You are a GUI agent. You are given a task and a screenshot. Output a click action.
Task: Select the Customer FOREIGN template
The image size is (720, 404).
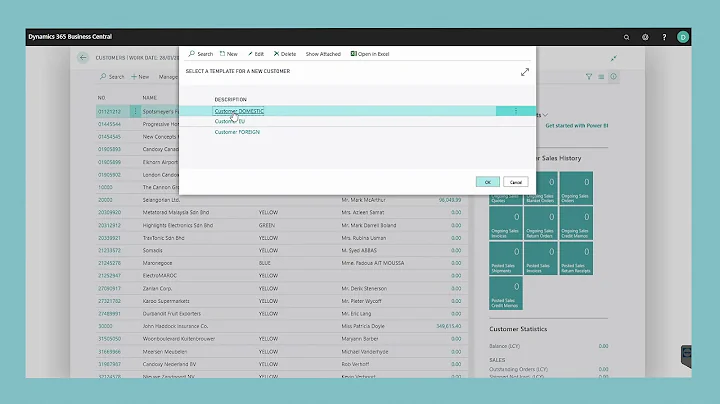point(237,132)
